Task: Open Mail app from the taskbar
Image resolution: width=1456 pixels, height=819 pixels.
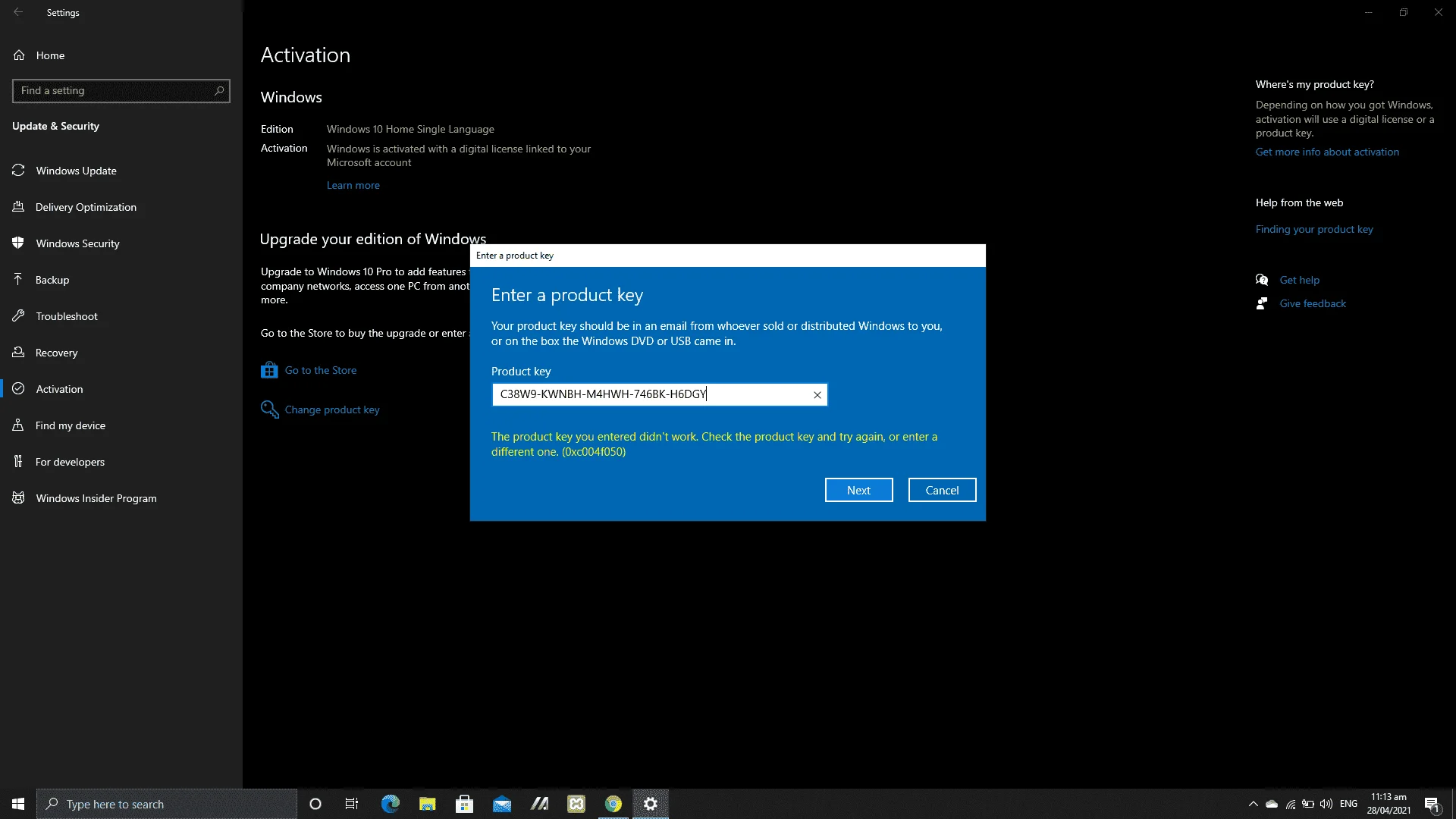Action: pos(502,804)
